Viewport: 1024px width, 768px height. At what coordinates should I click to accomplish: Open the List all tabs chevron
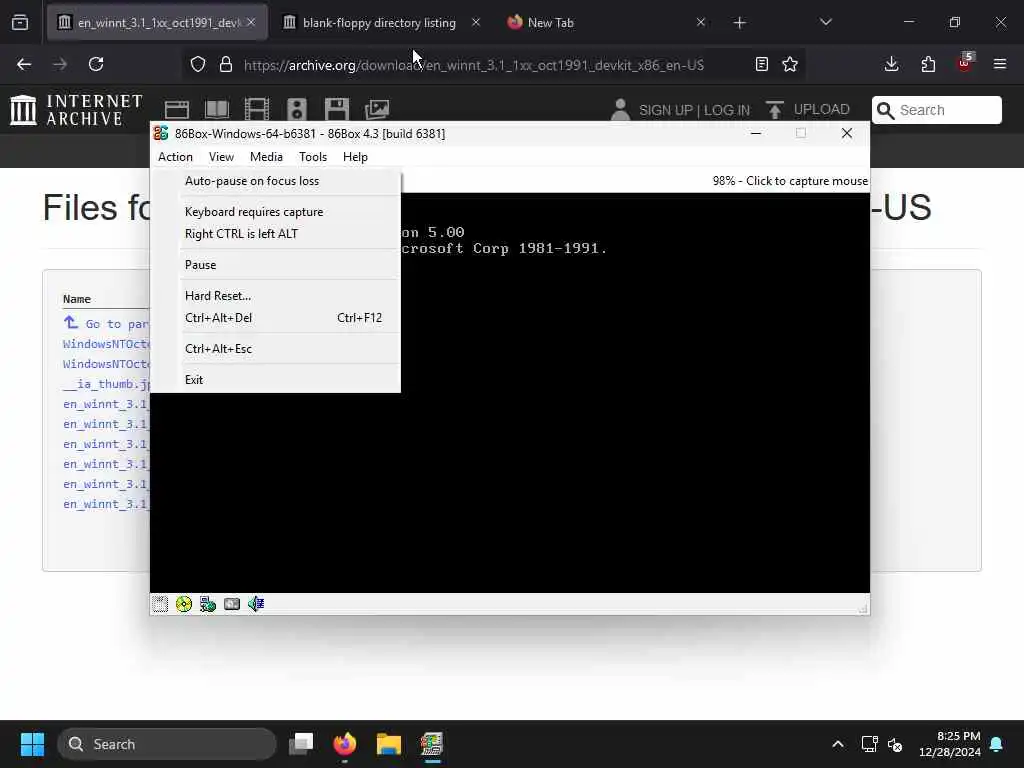826,22
